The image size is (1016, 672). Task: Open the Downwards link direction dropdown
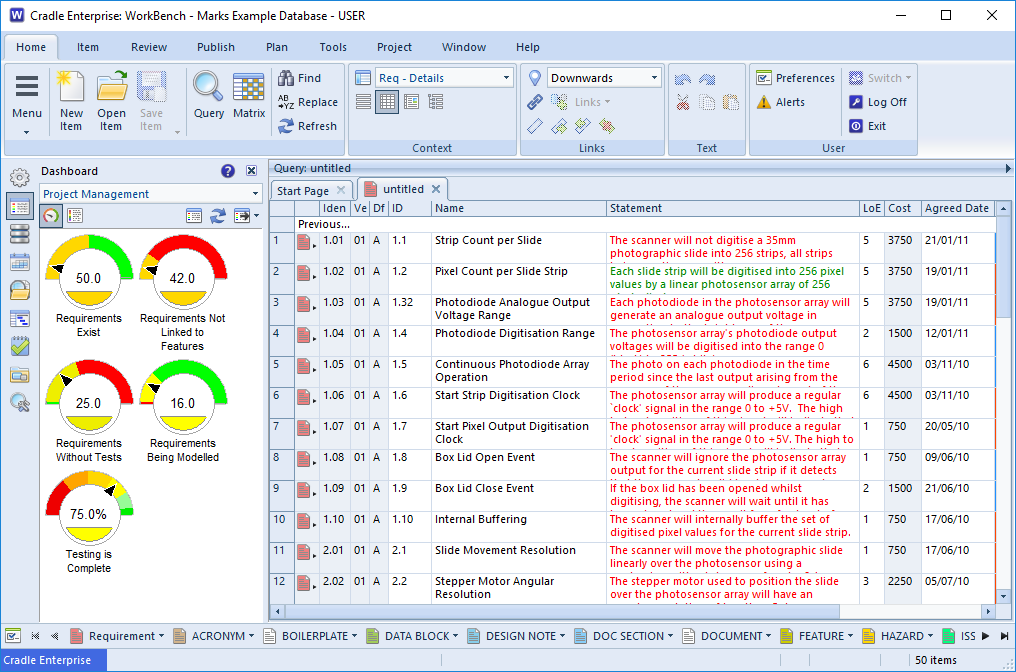coord(654,78)
